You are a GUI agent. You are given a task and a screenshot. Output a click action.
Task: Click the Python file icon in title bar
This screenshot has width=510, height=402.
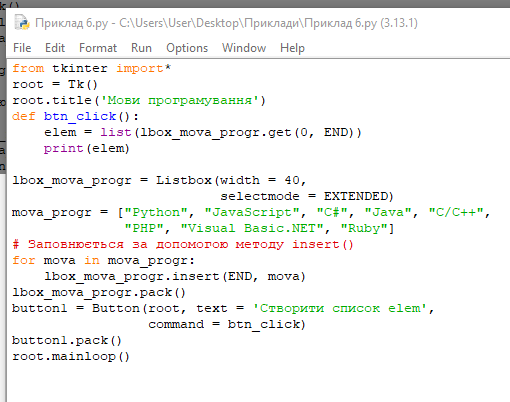22,23
